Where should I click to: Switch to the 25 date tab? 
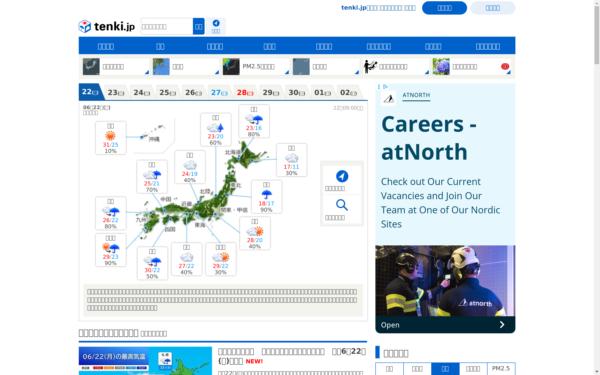pyautogui.click(x=168, y=93)
